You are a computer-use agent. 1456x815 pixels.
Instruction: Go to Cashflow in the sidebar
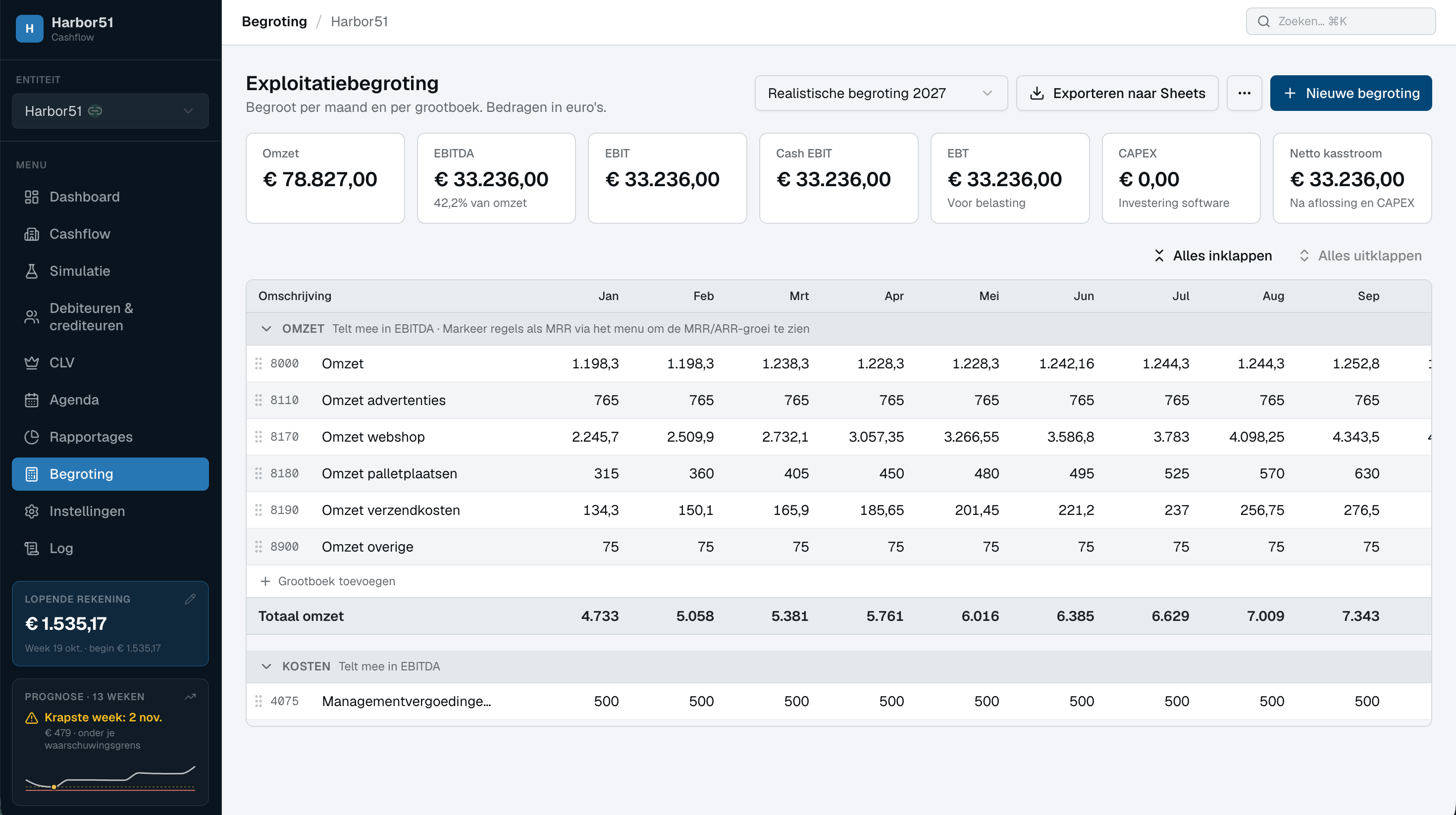coord(110,234)
